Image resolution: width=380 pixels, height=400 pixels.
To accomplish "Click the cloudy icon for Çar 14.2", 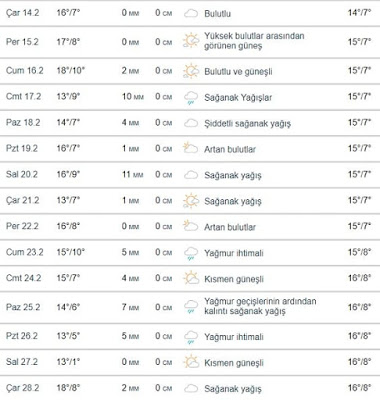I will pos(191,13).
